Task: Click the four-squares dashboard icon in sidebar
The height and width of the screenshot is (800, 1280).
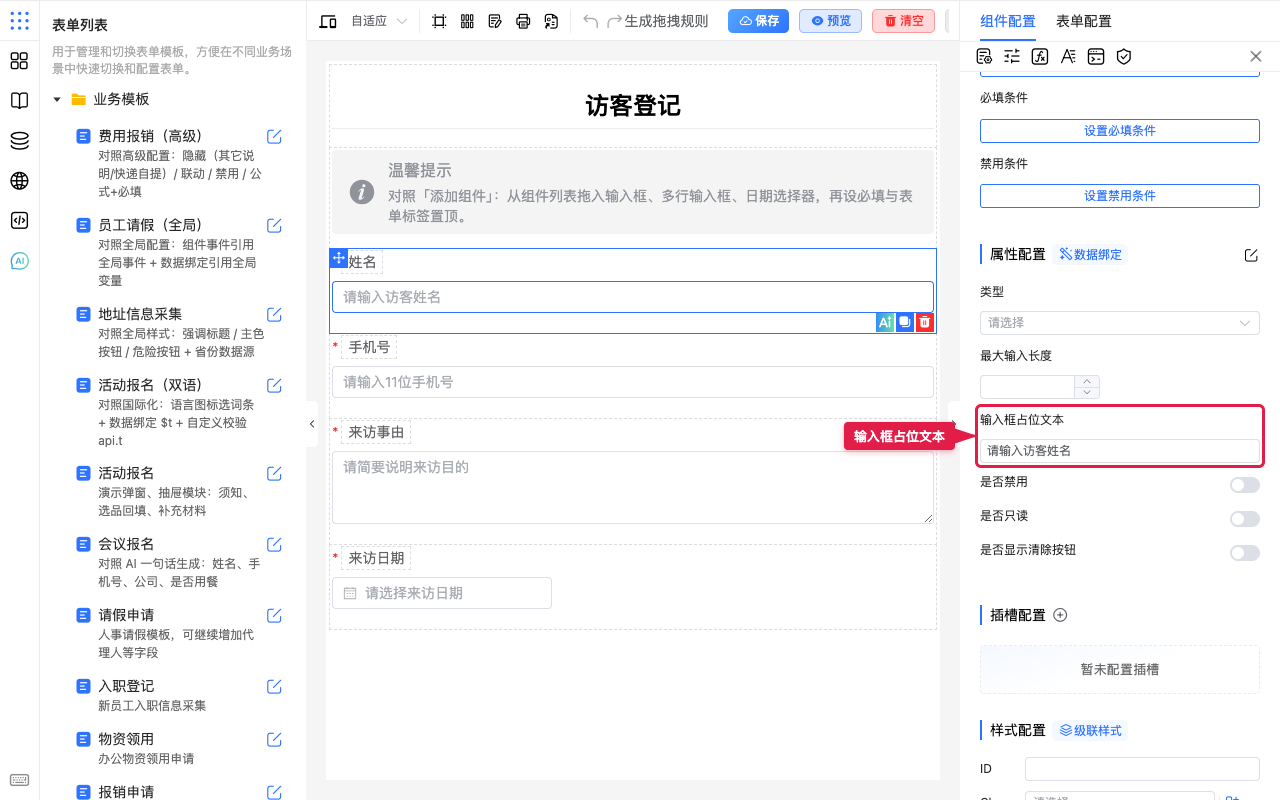Action: click(19, 61)
